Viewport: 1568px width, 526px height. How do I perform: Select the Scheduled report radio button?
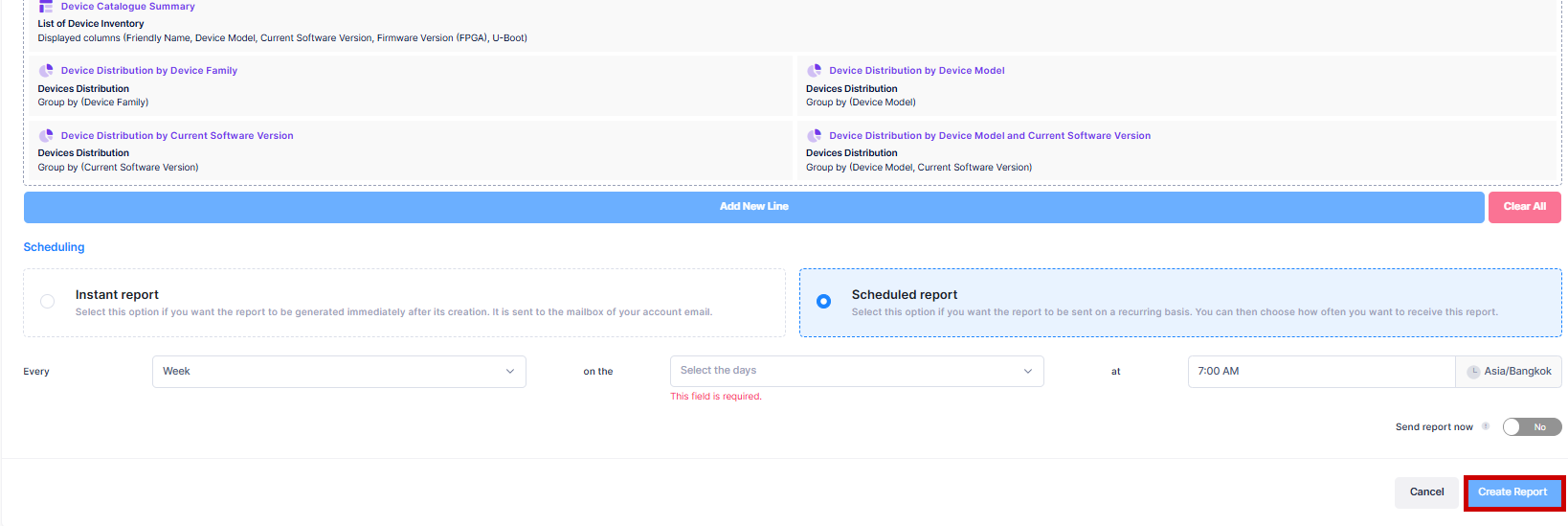823,302
